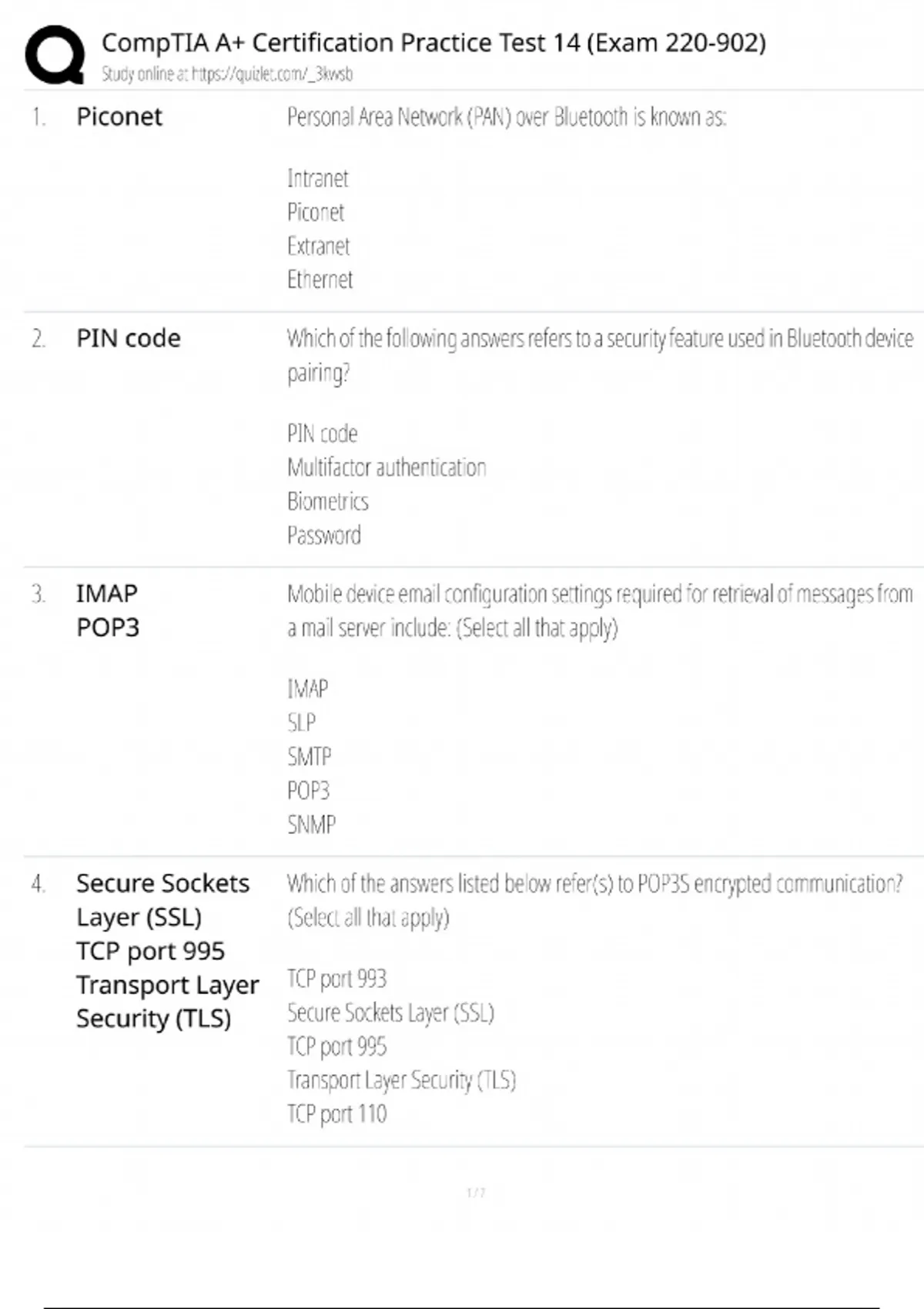Select the Password answer option
This screenshot has height=1309, width=924.
pyautogui.click(x=323, y=535)
